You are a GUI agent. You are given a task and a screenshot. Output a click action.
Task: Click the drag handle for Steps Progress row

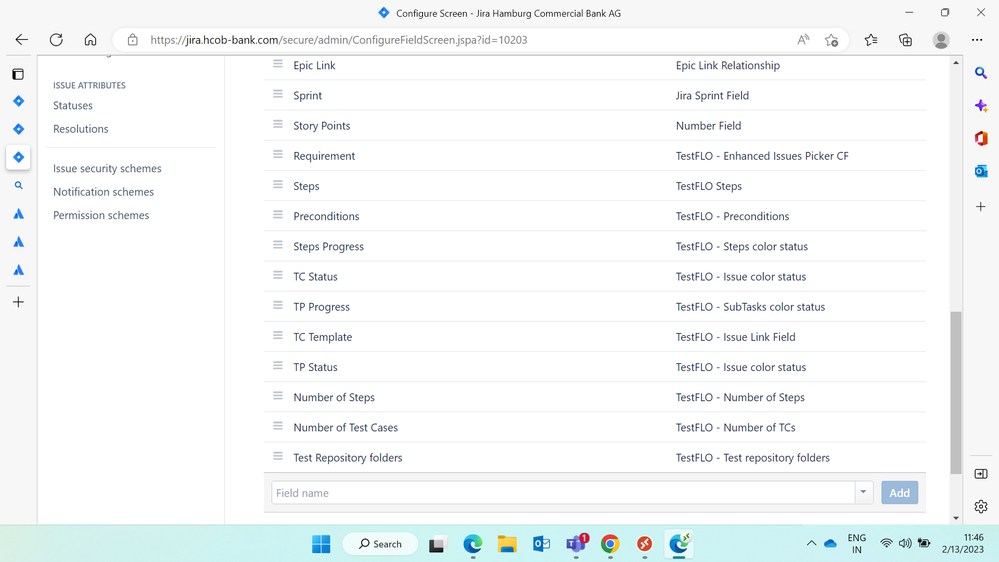click(278, 245)
